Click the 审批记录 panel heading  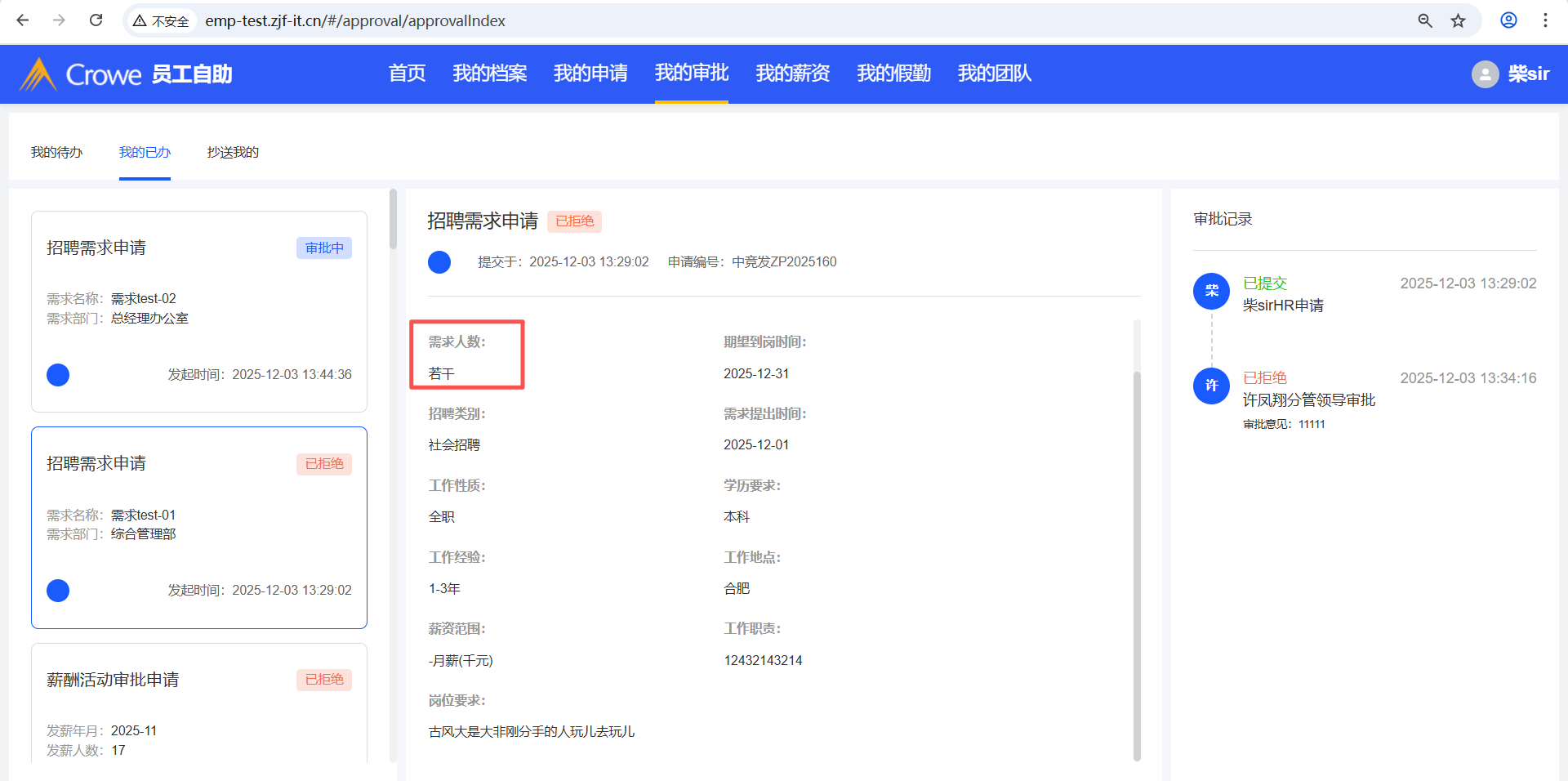[x=1223, y=219]
